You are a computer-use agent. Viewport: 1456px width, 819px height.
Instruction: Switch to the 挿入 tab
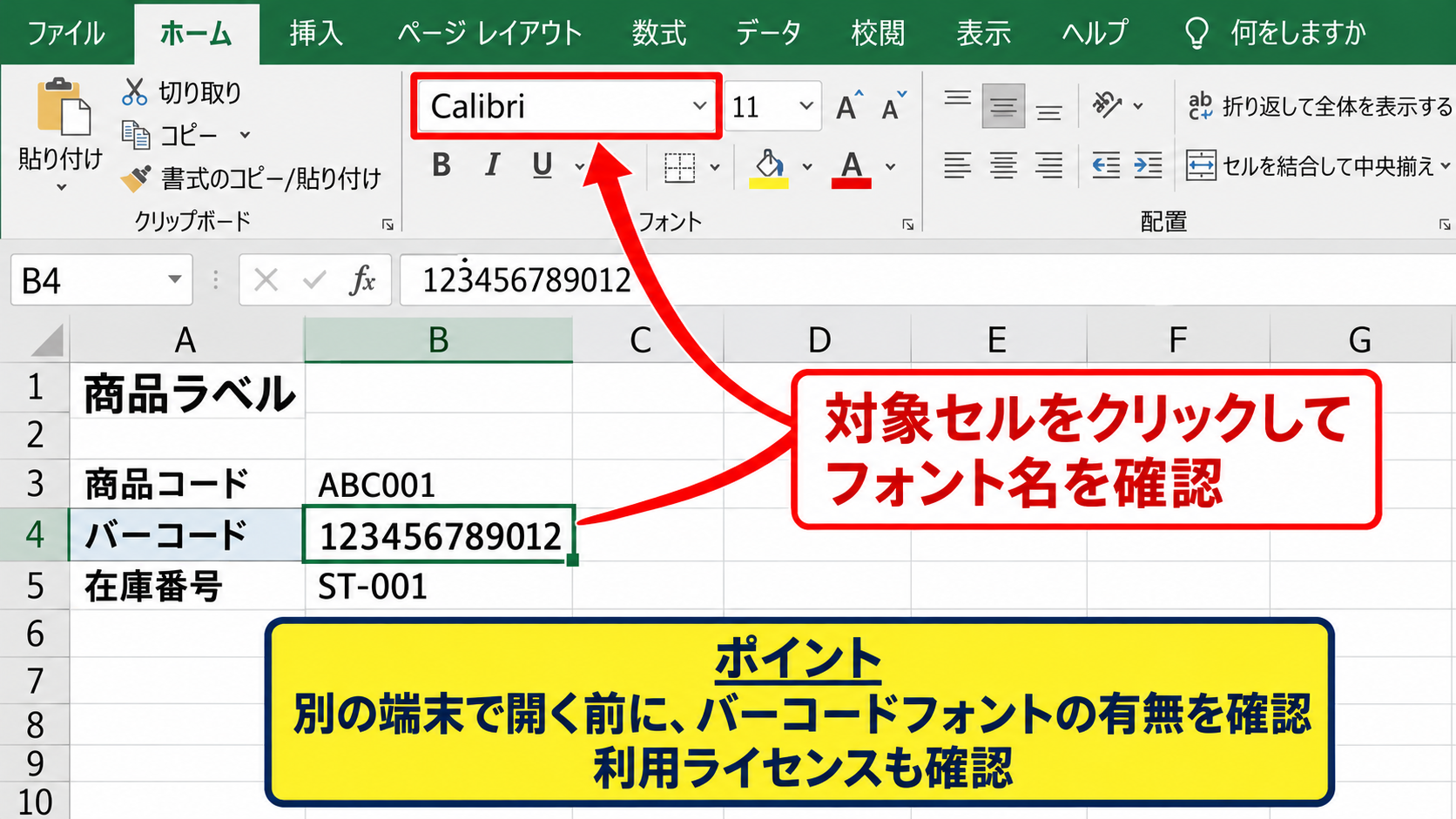[316, 34]
